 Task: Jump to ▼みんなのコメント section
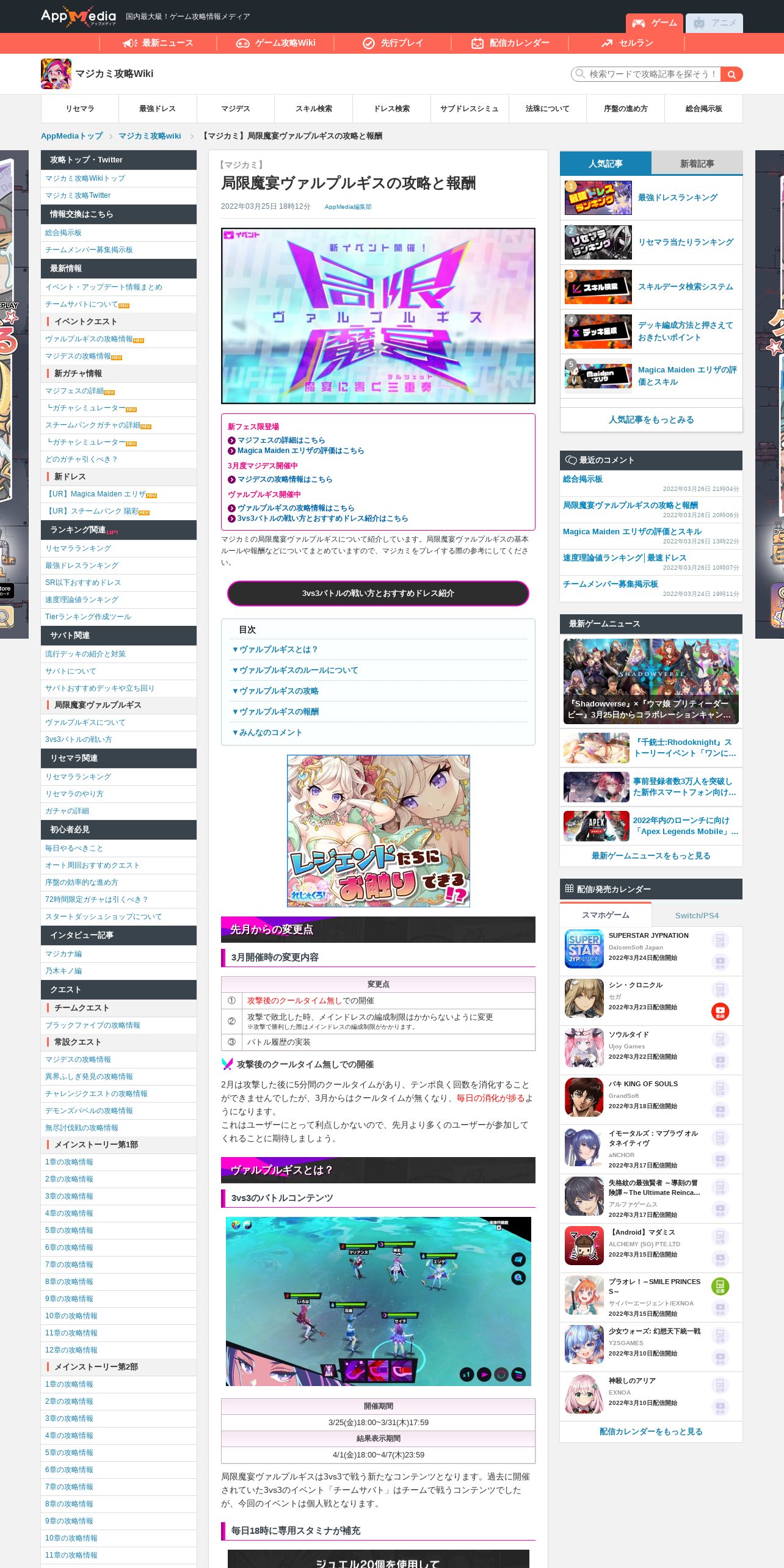267,732
